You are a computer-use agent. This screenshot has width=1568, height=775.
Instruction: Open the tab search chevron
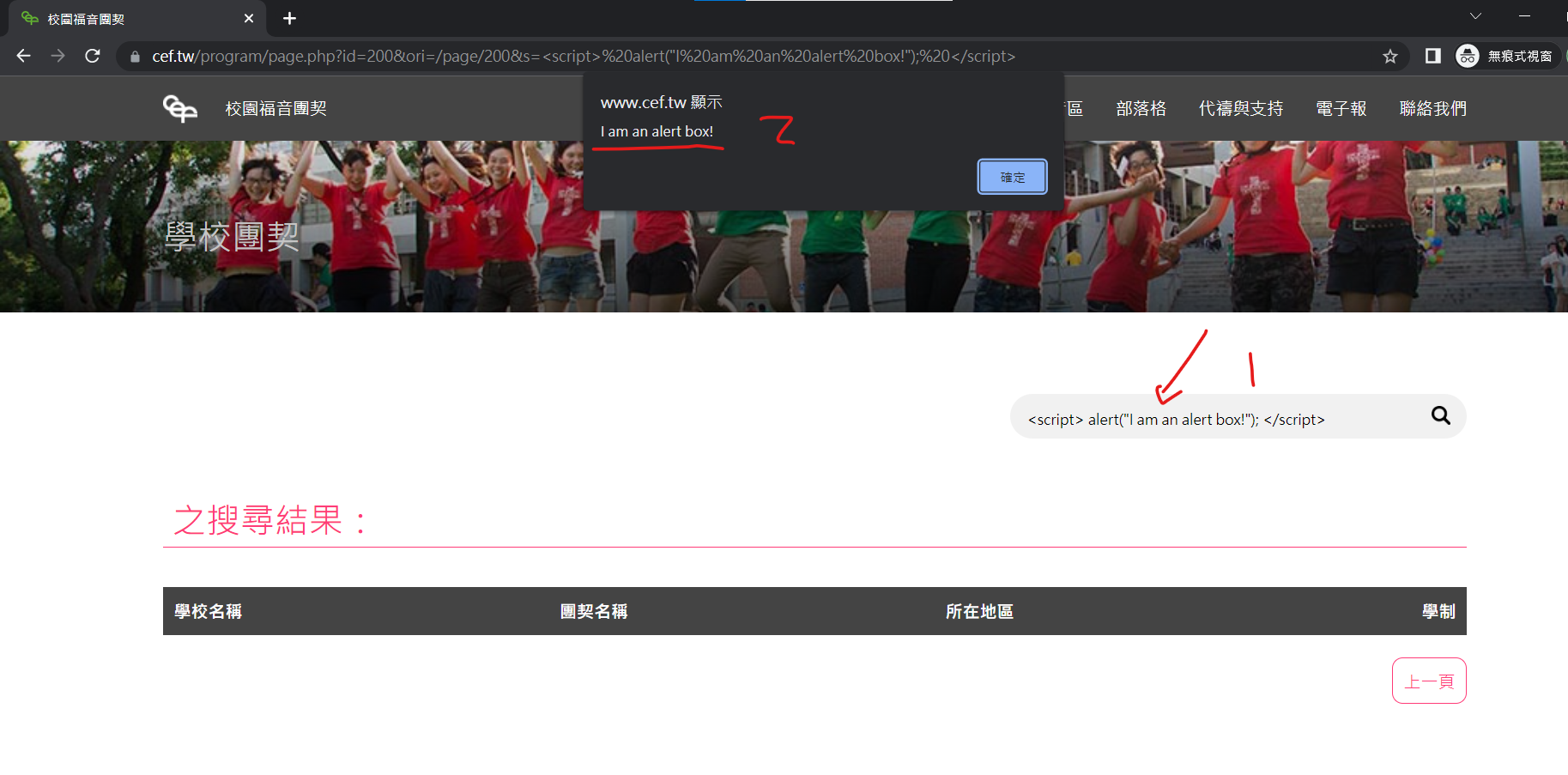1475,15
